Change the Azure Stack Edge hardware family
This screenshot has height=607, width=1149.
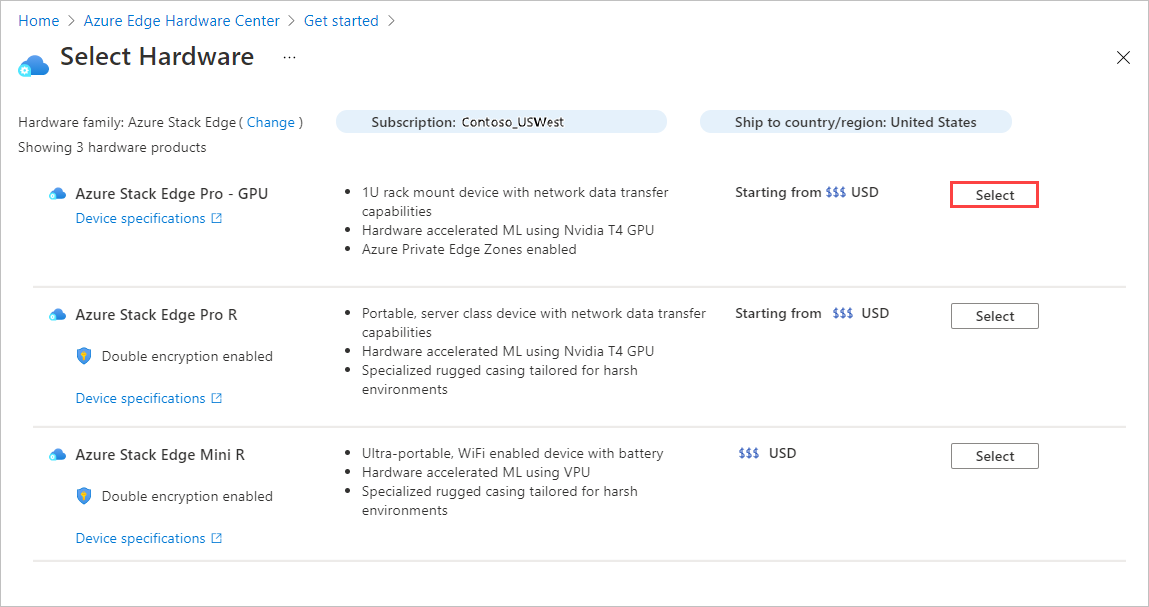click(271, 121)
